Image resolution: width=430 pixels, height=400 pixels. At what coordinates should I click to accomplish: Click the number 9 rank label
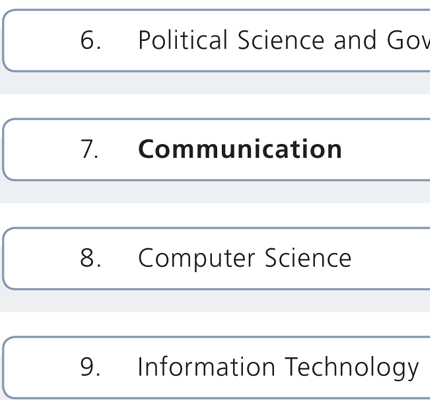point(90,367)
